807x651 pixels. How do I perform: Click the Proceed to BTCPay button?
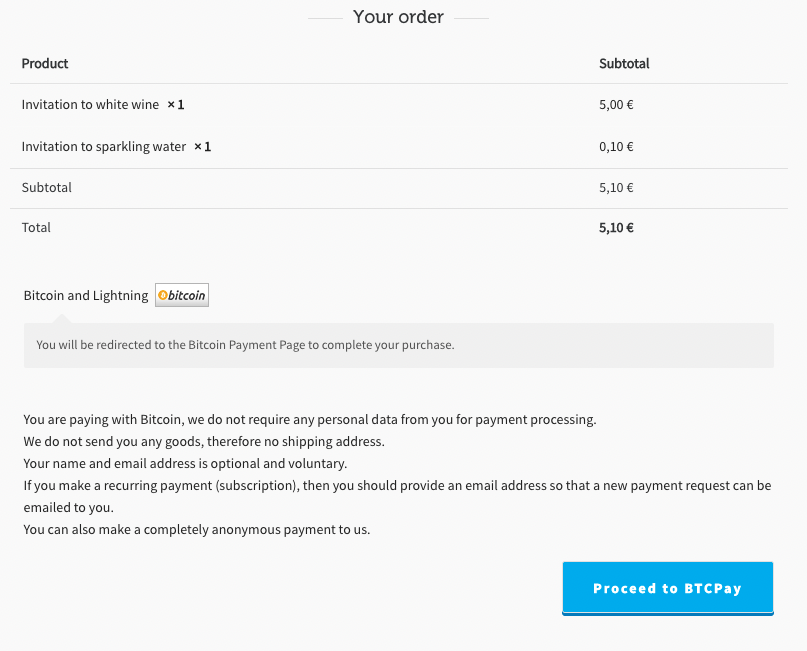(668, 588)
